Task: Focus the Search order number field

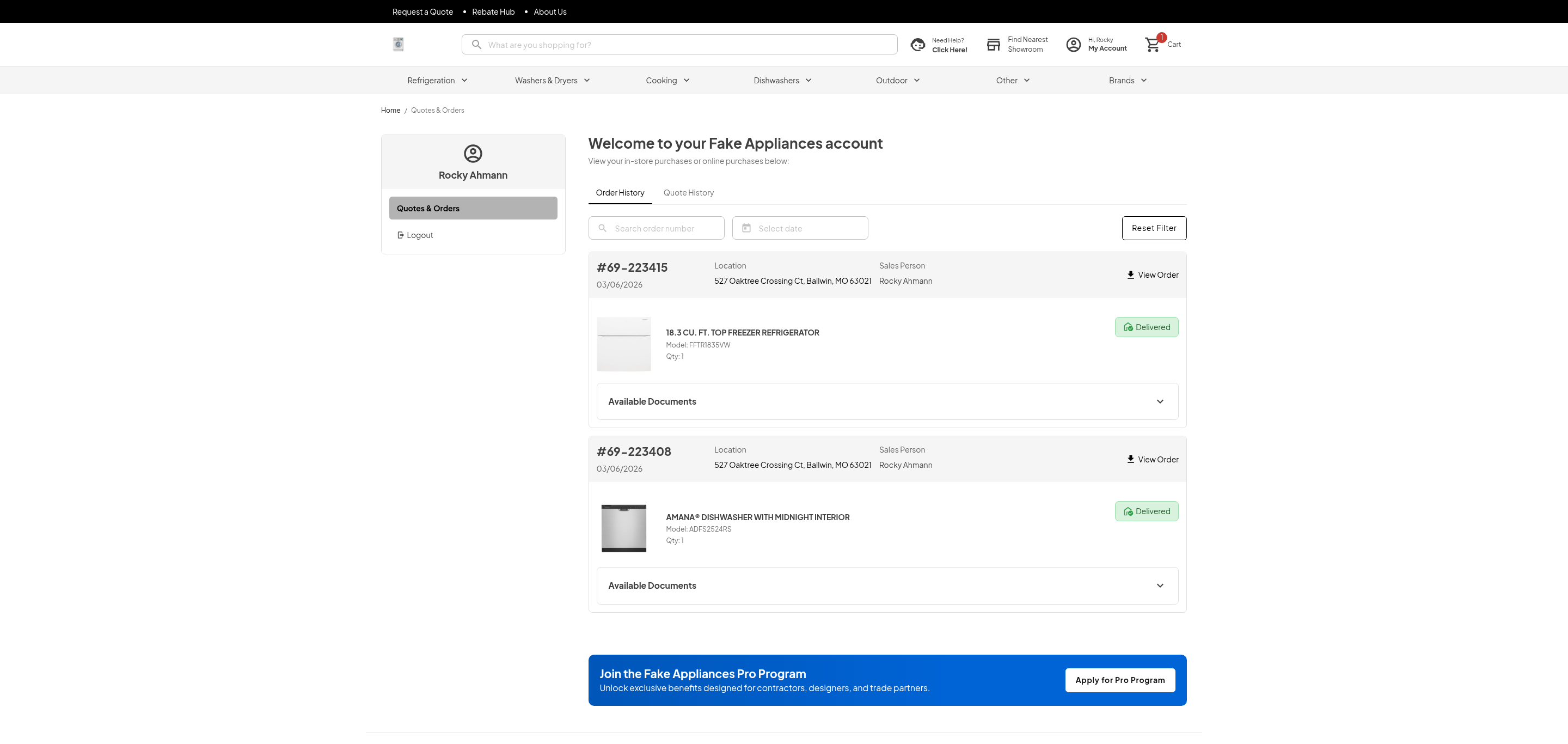Action: pyautogui.click(x=664, y=228)
